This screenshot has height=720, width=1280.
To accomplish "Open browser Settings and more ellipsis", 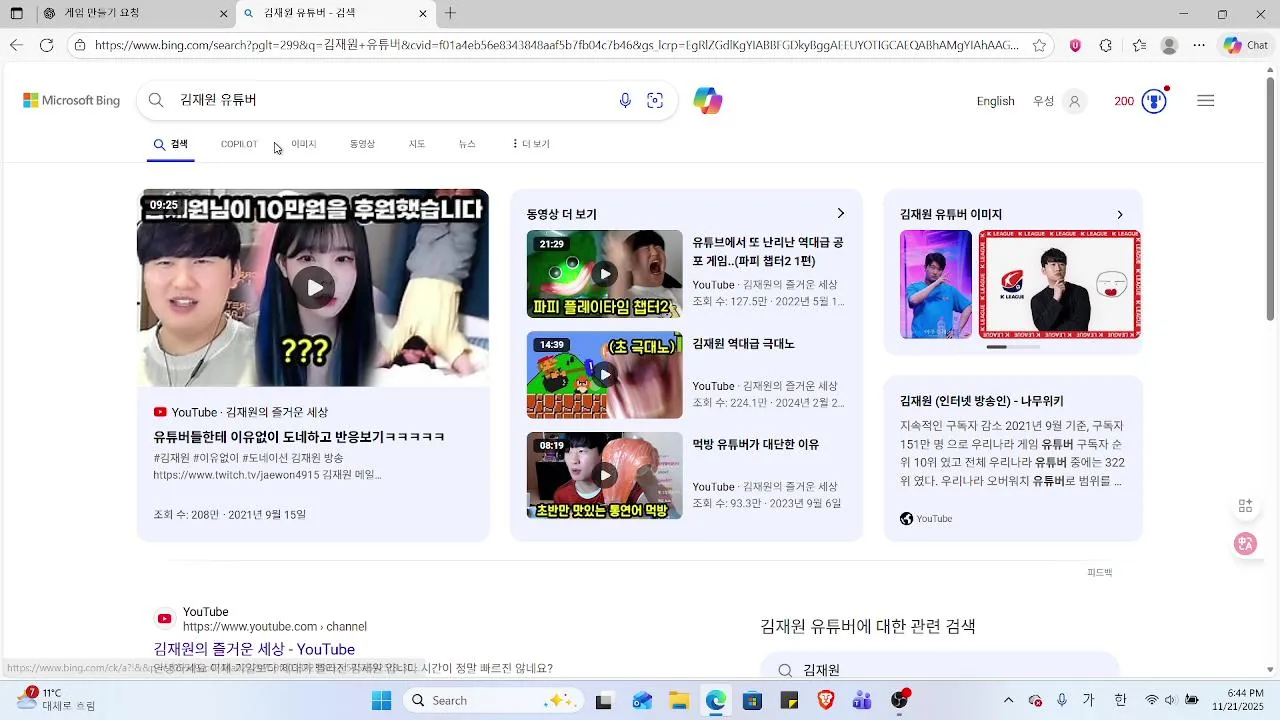I will [x=1199, y=45].
